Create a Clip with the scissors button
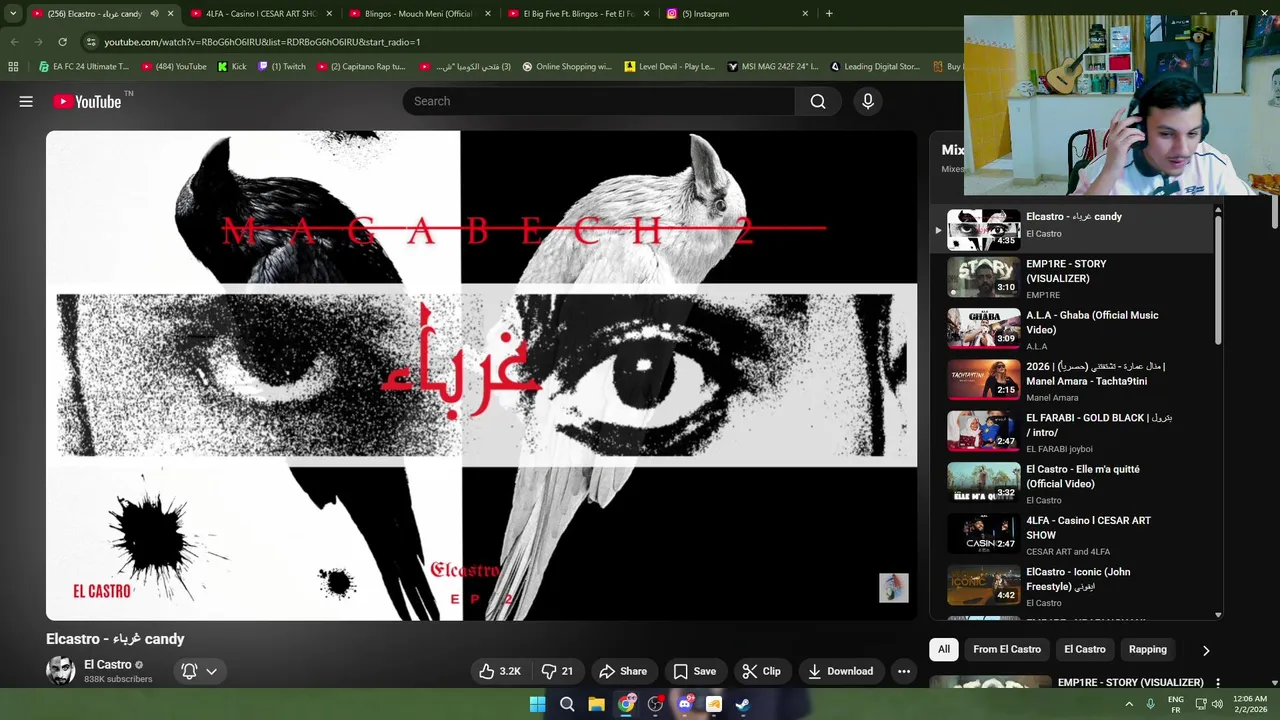The image size is (1280, 720). click(x=761, y=671)
